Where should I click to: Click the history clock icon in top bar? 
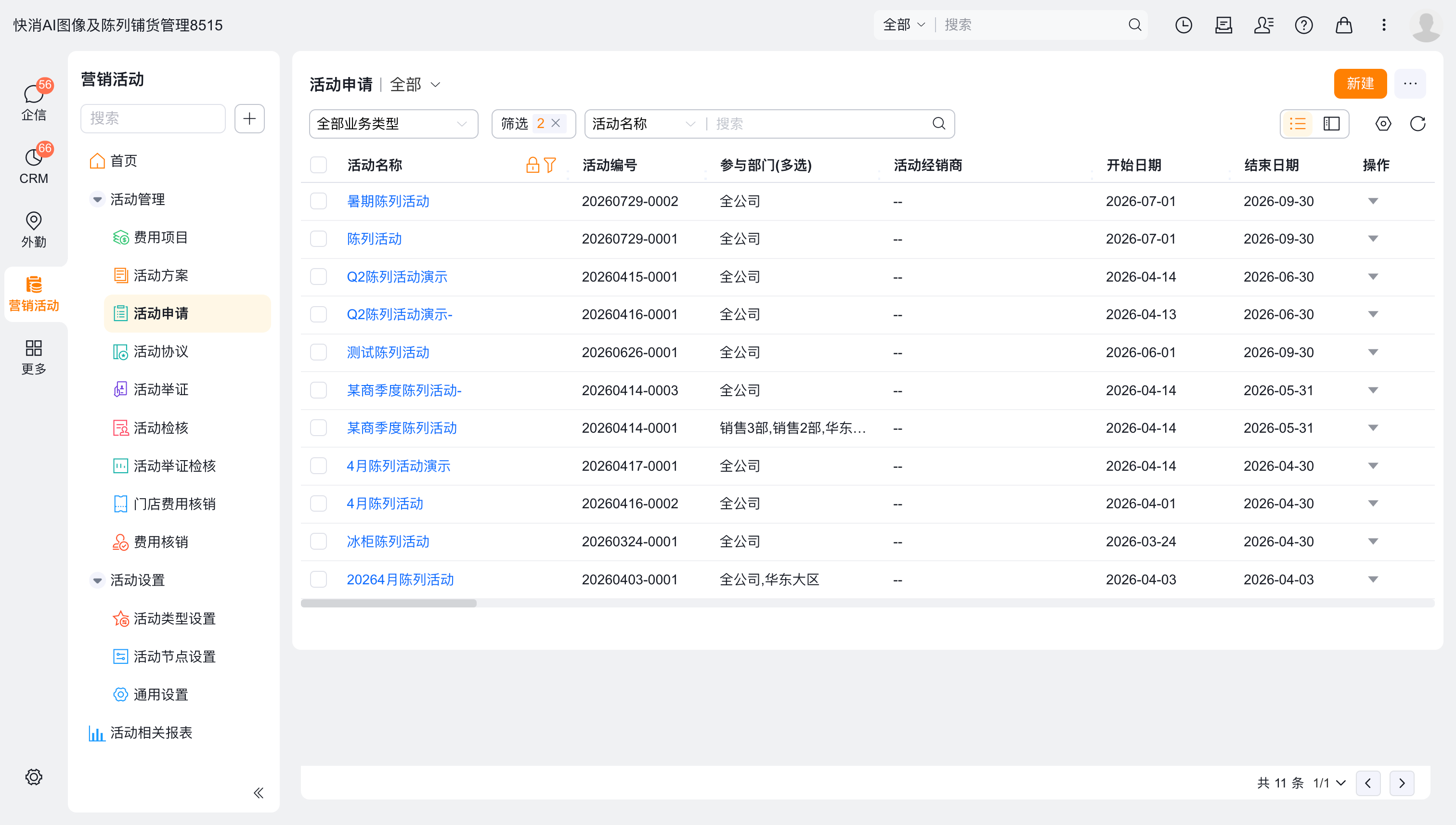coord(1183,25)
